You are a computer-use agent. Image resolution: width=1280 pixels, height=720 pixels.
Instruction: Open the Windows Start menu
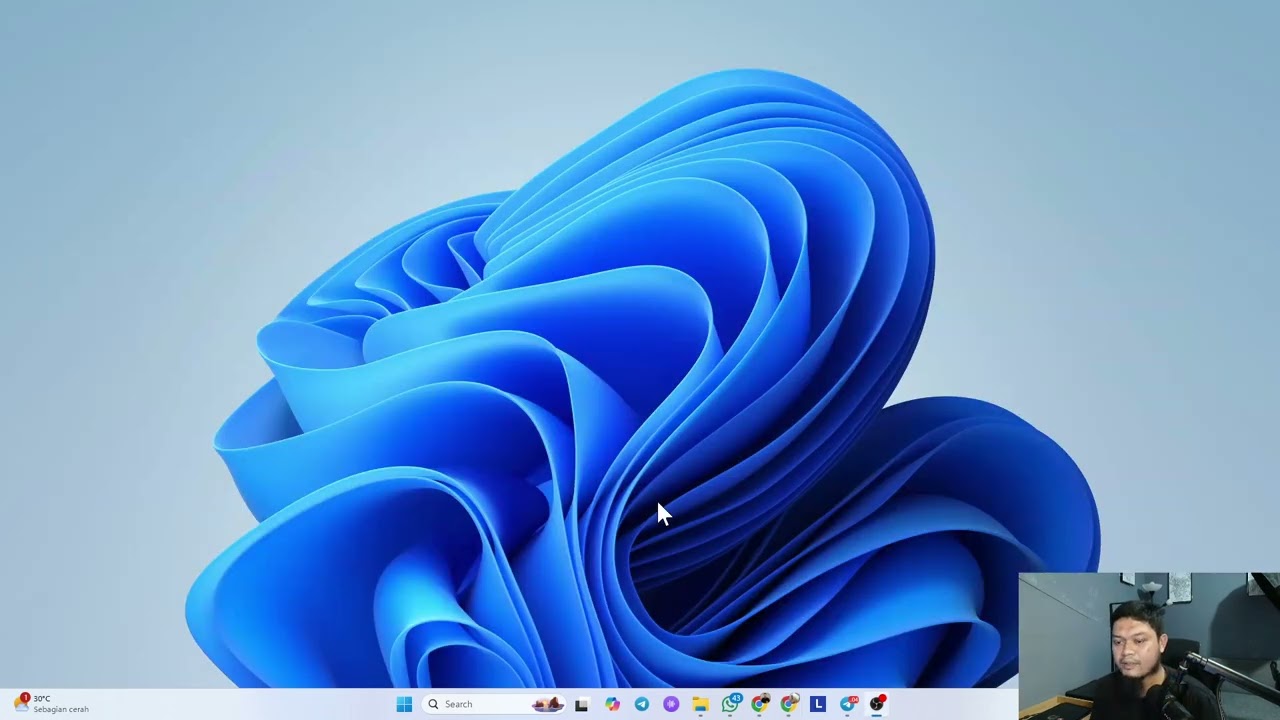[x=404, y=704]
